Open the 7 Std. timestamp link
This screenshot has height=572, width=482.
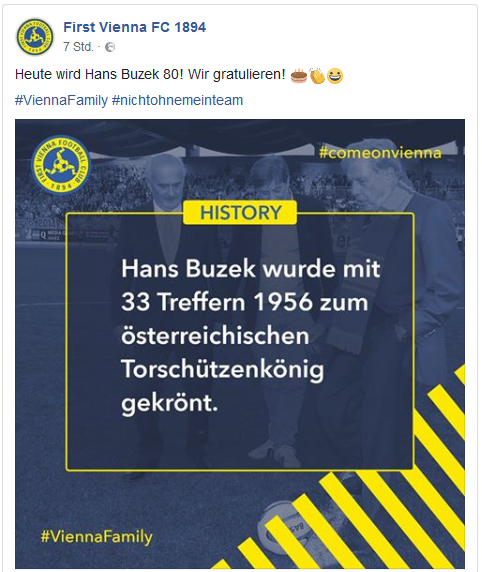(x=78, y=47)
